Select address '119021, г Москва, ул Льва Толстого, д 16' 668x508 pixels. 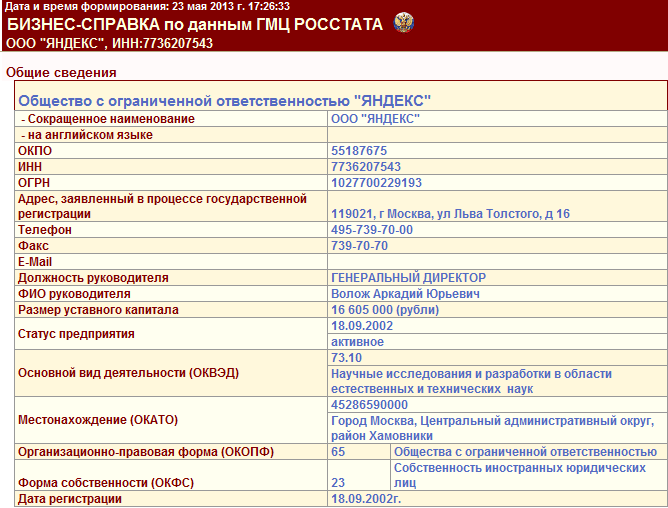point(450,214)
